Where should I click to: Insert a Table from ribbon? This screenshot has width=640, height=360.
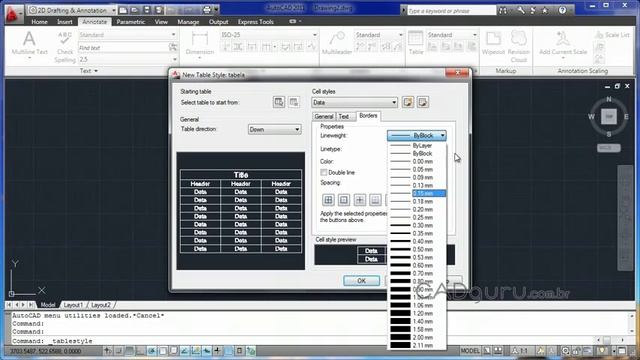point(416,43)
